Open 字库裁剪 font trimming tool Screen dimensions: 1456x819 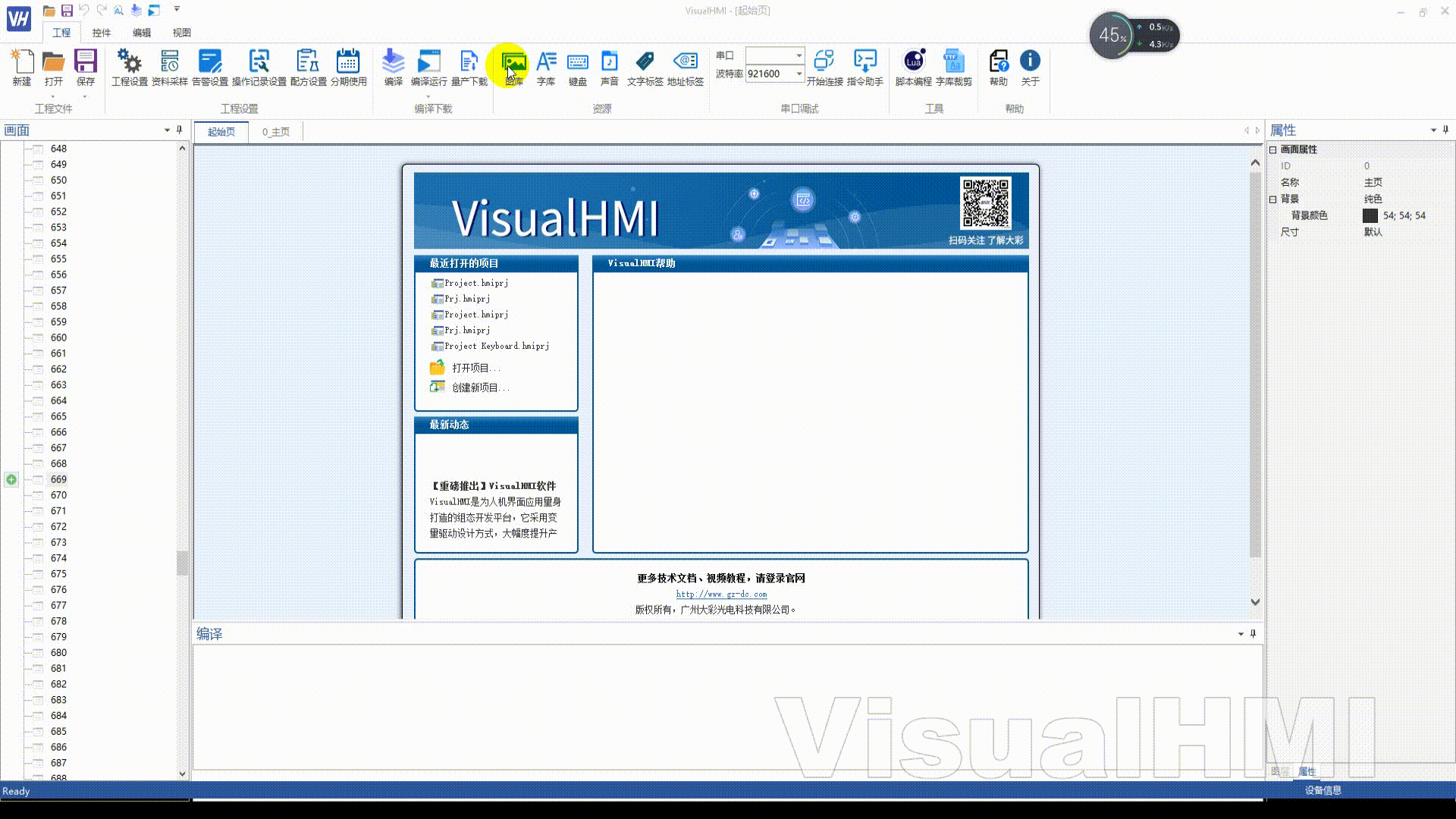pyautogui.click(x=954, y=67)
